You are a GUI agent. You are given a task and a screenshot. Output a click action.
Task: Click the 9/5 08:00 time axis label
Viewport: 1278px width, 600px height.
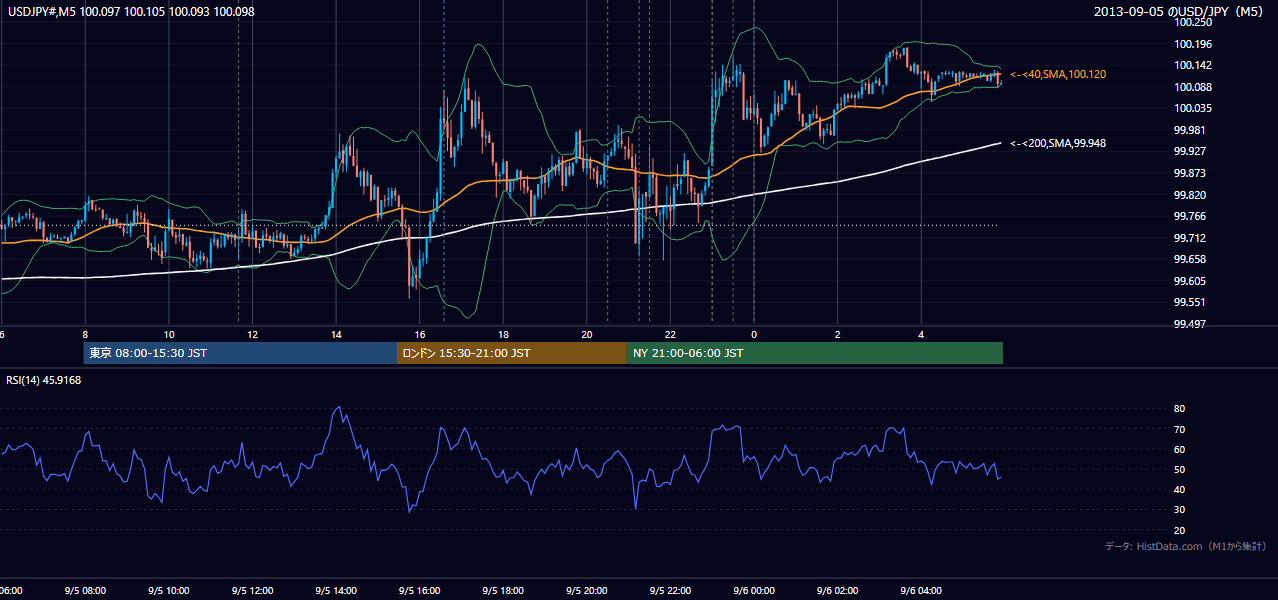click(85, 591)
